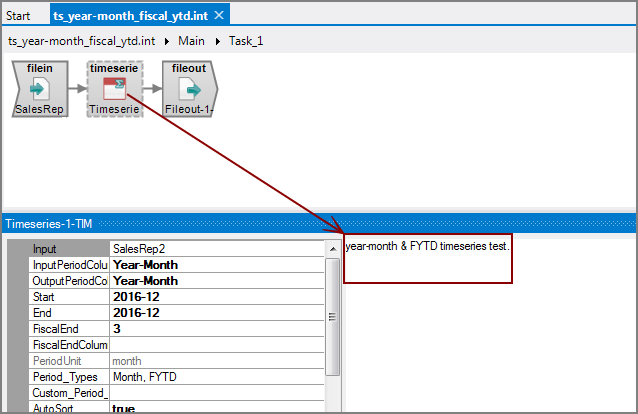This screenshot has height=414, width=638.
Task: Click the empty FiscalEndColumn value field
Action: (x=217, y=345)
